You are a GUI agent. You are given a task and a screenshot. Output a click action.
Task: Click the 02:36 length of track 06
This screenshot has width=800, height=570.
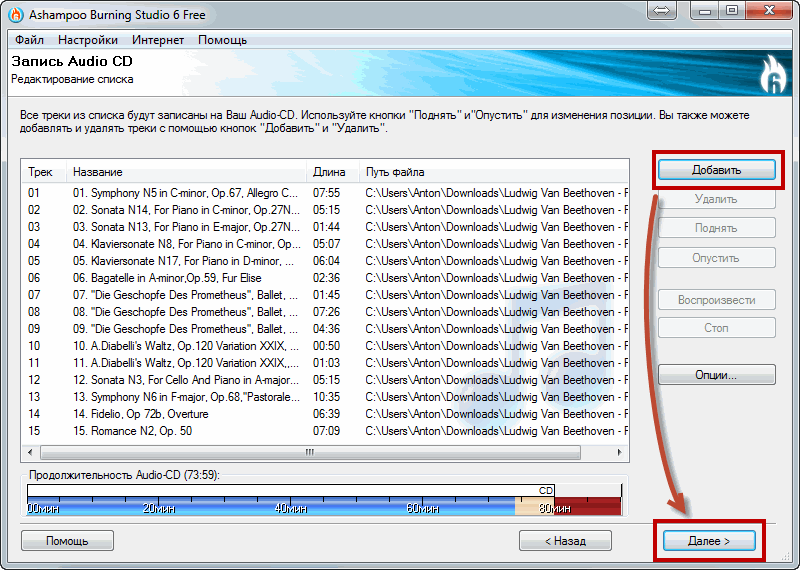coord(327,278)
